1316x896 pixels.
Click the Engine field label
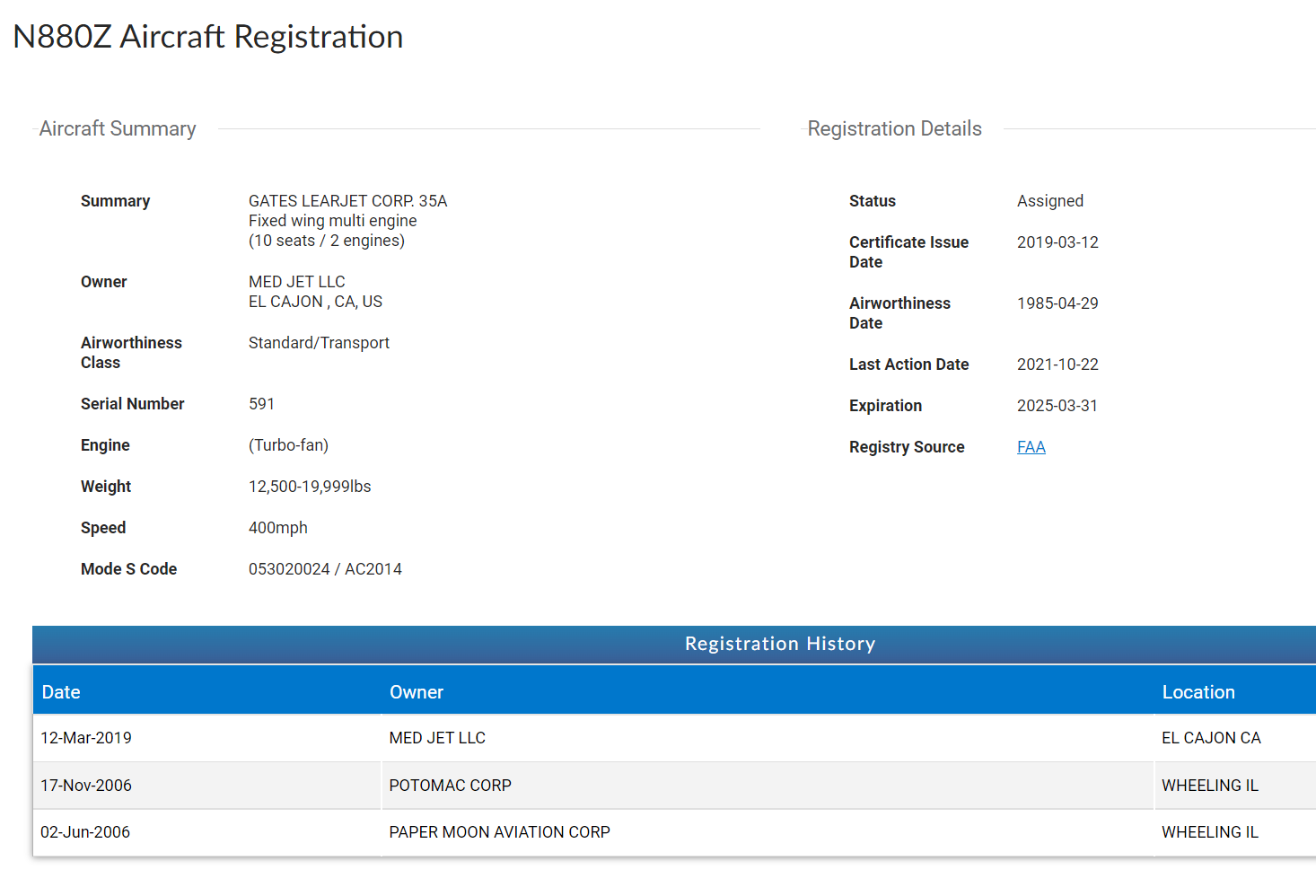pos(105,445)
